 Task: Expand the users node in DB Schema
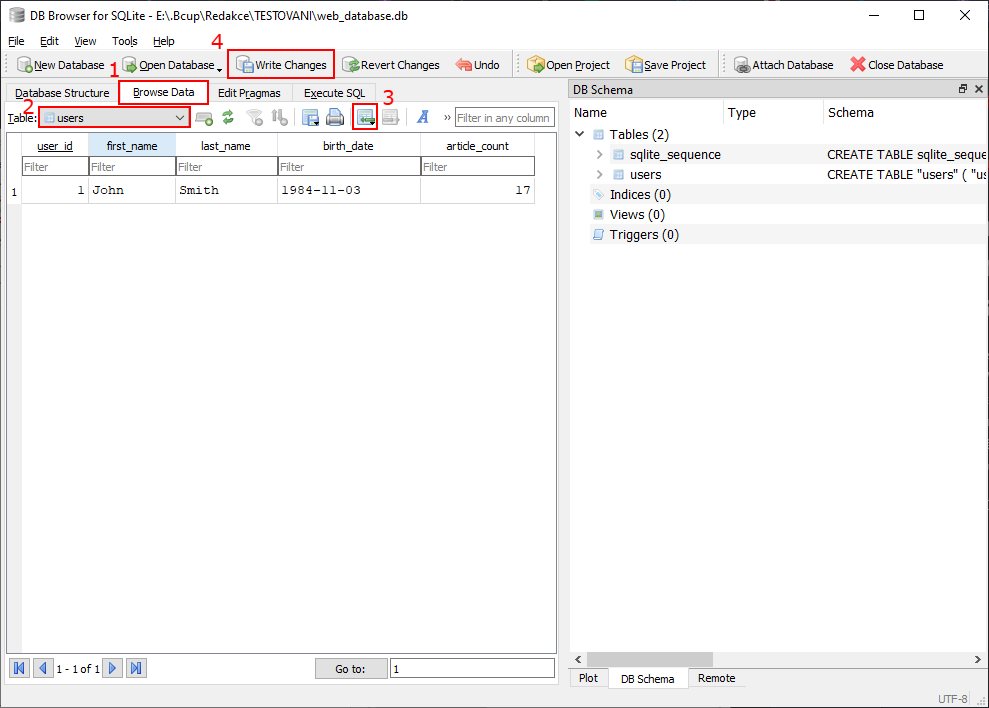click(x=597, y=174)
